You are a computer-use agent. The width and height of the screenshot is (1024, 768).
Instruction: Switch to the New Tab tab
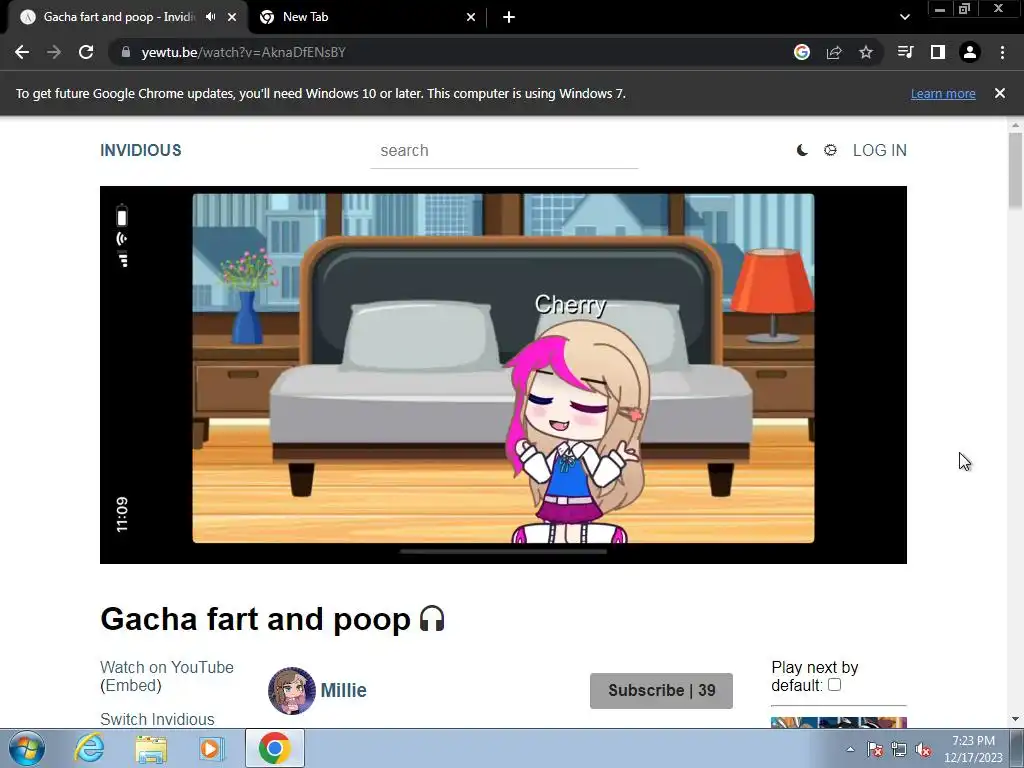coord(368,17)
